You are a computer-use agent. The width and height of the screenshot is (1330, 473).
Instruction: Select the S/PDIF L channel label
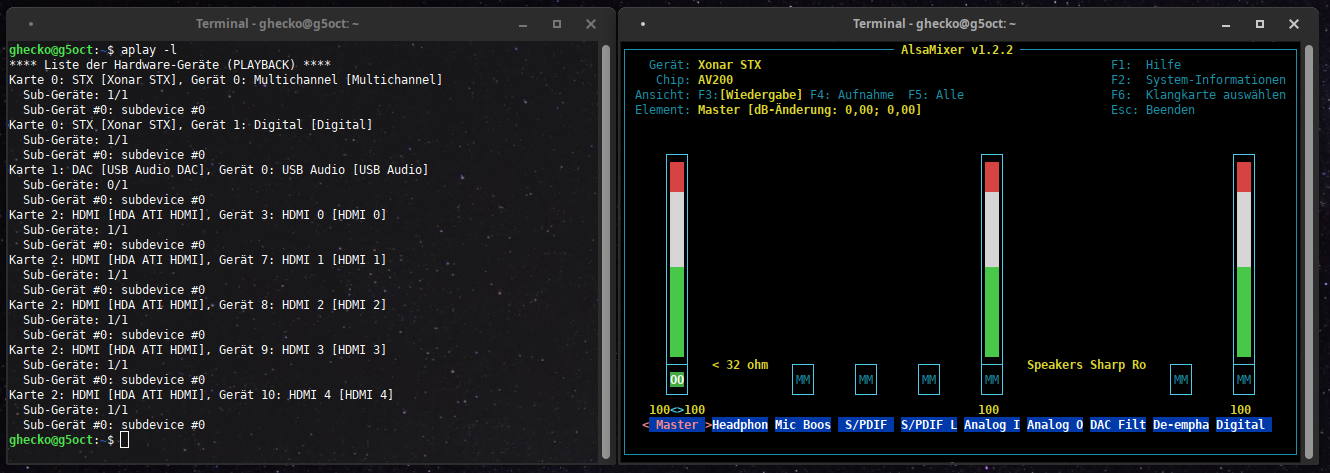(929, 425)
